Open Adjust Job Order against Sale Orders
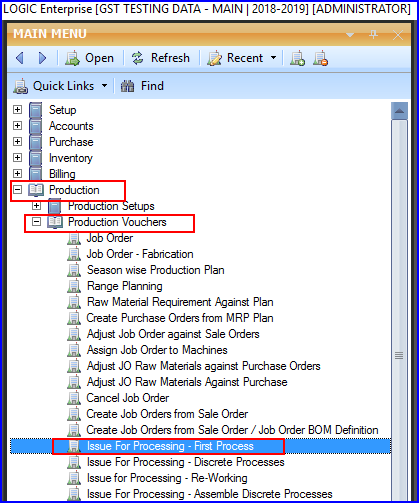Screen dimensions: 419x503 (x=173, y=334)
